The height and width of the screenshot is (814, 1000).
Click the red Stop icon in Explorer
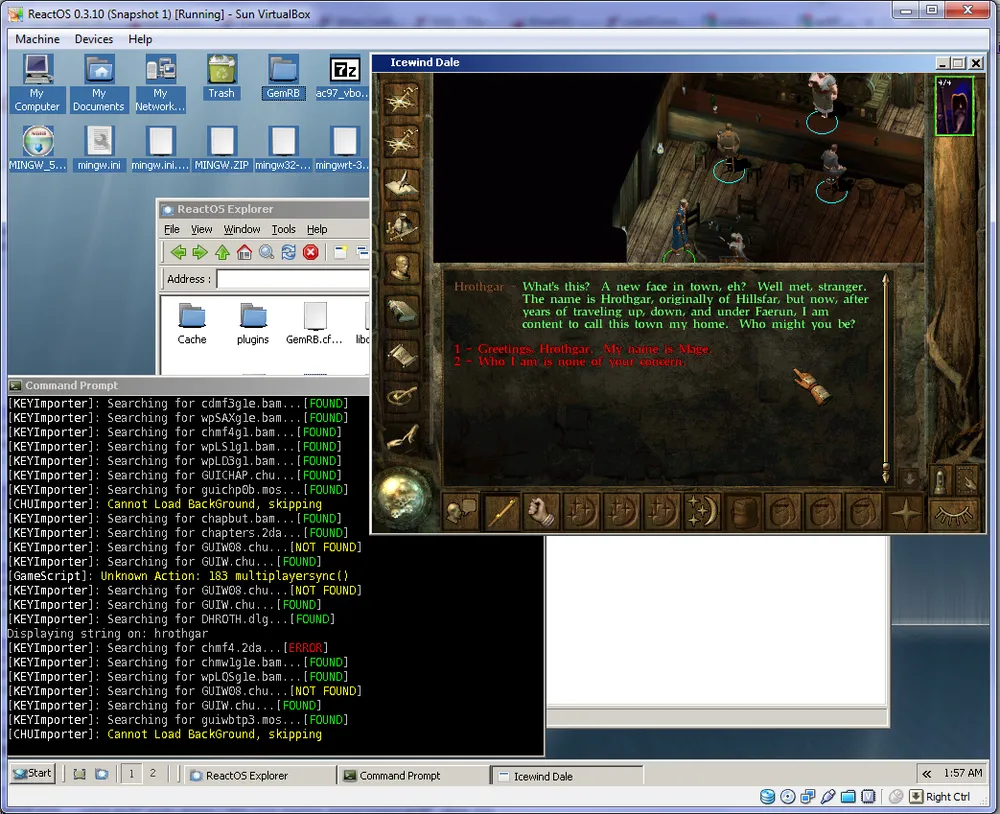pyautogui.click(x=311, y=253)
